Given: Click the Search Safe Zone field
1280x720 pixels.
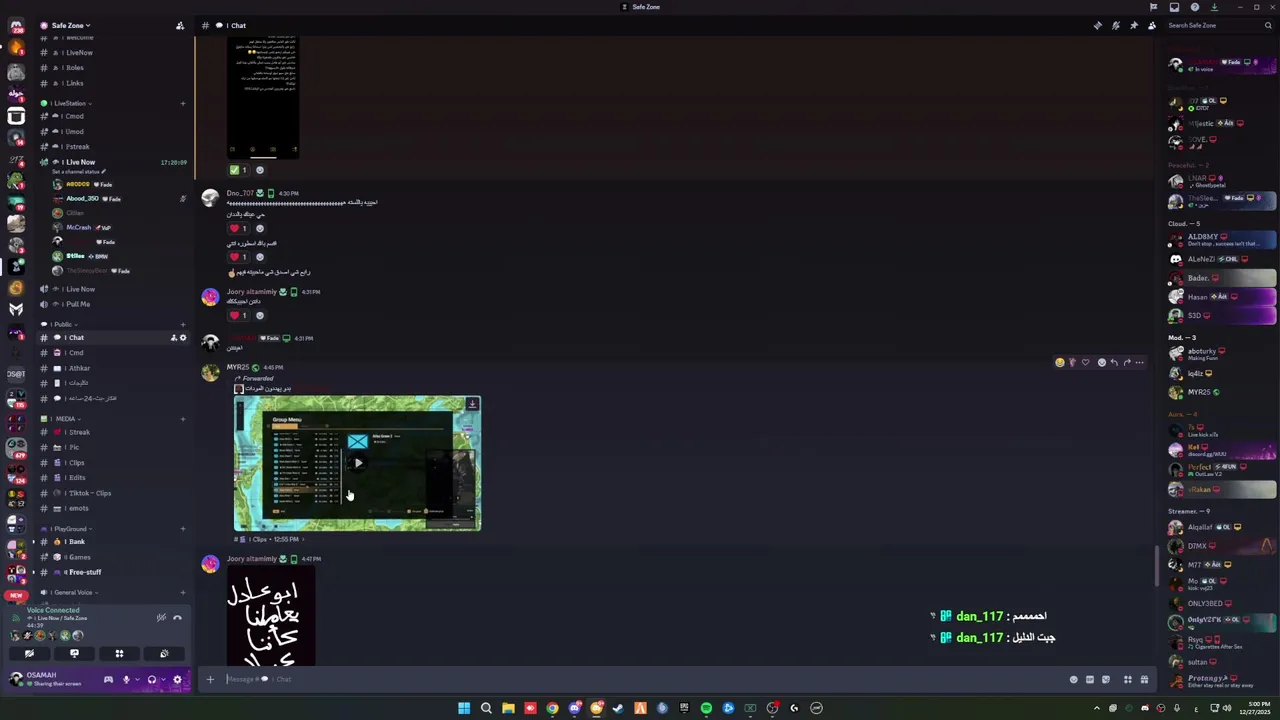Looking at the screenshot, I should tap(1218, 25).
